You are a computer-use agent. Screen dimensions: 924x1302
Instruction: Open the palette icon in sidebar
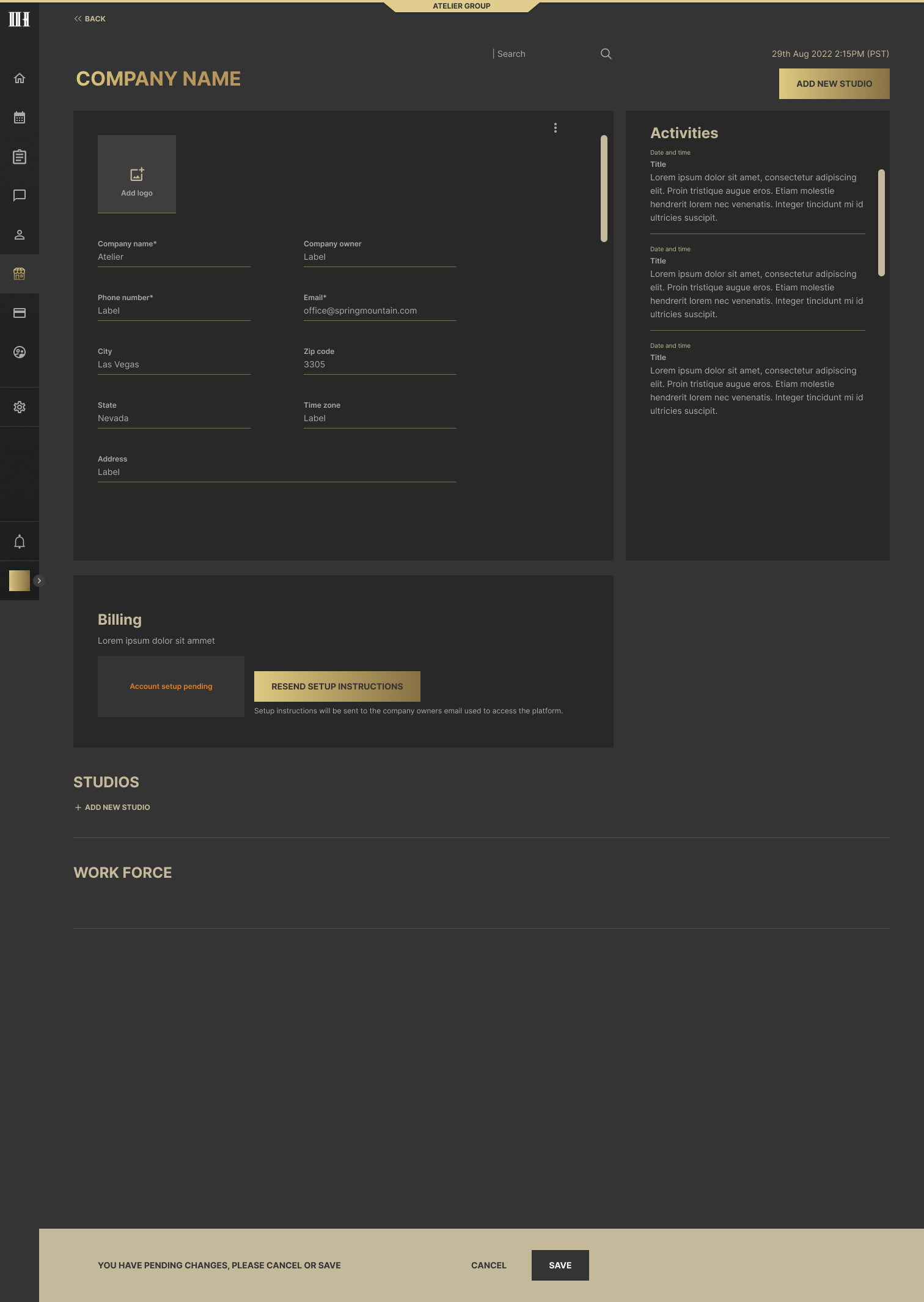[20, 352]
